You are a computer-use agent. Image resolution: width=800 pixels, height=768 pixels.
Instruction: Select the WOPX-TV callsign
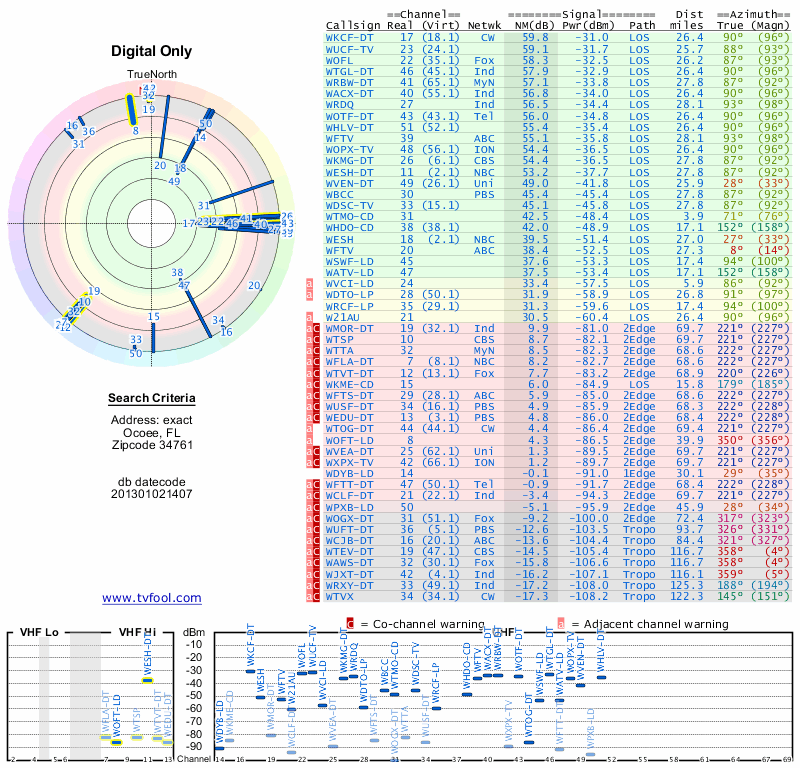point(349,150)
